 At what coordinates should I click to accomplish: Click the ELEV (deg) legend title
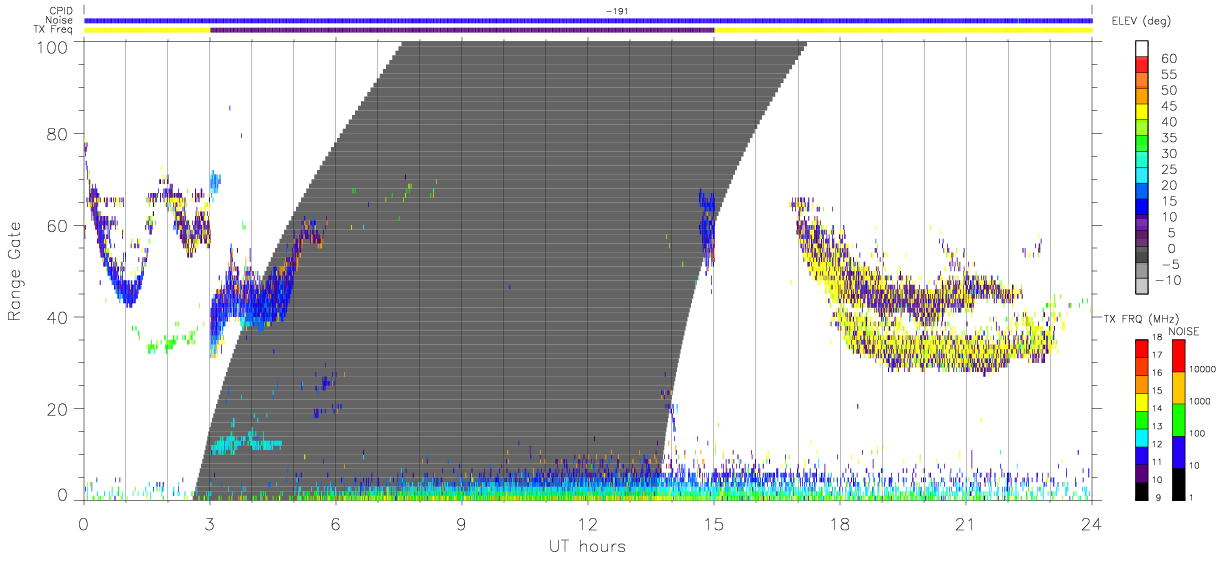tap(1141, 20)
